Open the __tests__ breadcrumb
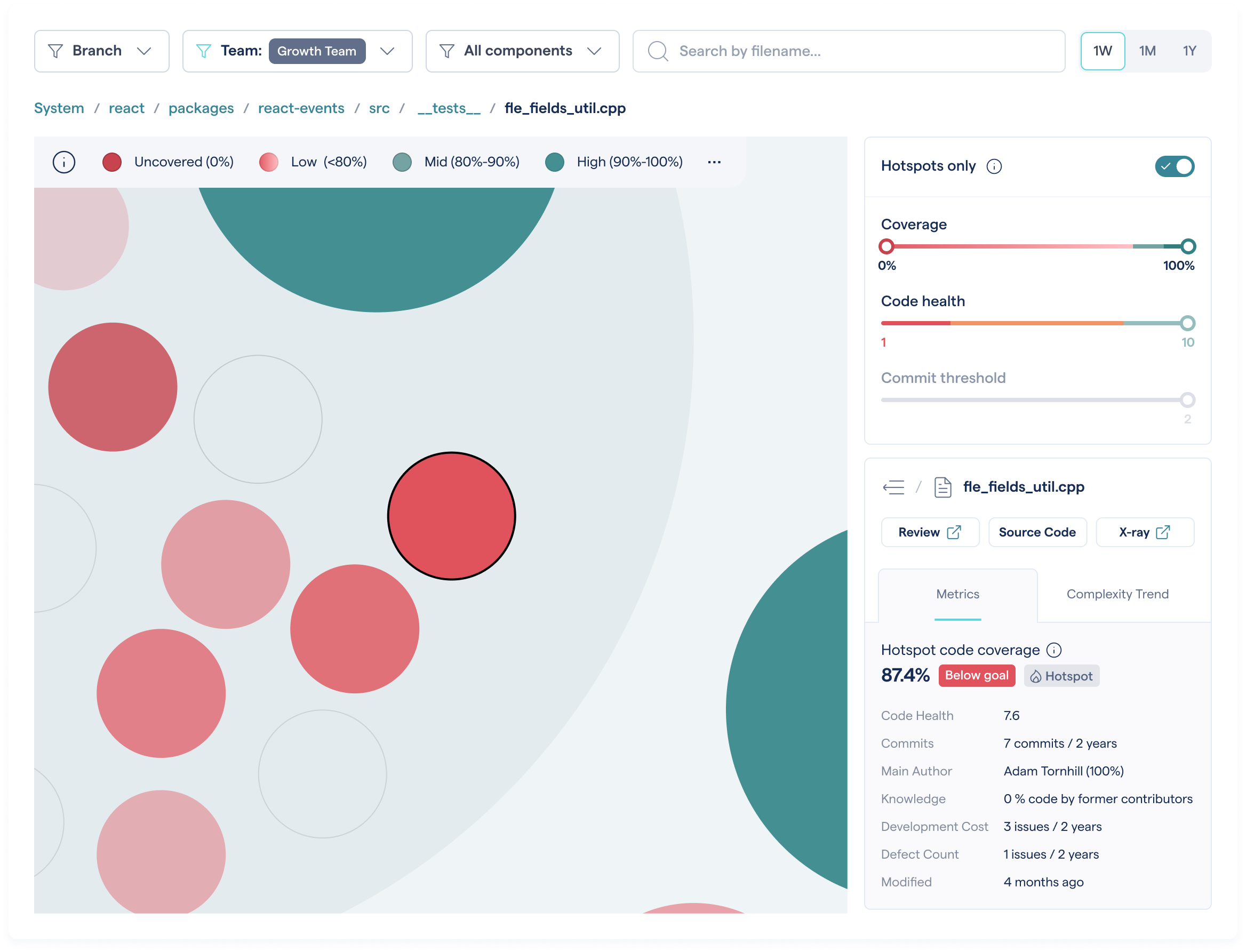The width and height of the screenshot is (1246, 952). (449, 108)
